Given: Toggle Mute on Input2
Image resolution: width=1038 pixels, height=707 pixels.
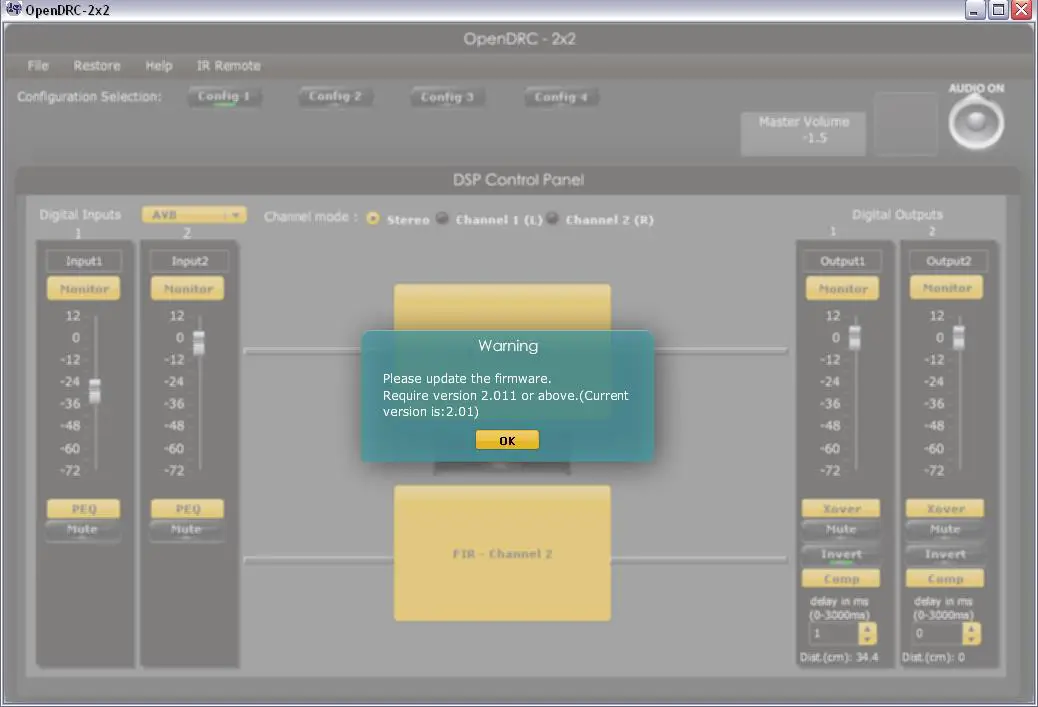Looking at the screenshot, I should [x=187, y=531].
